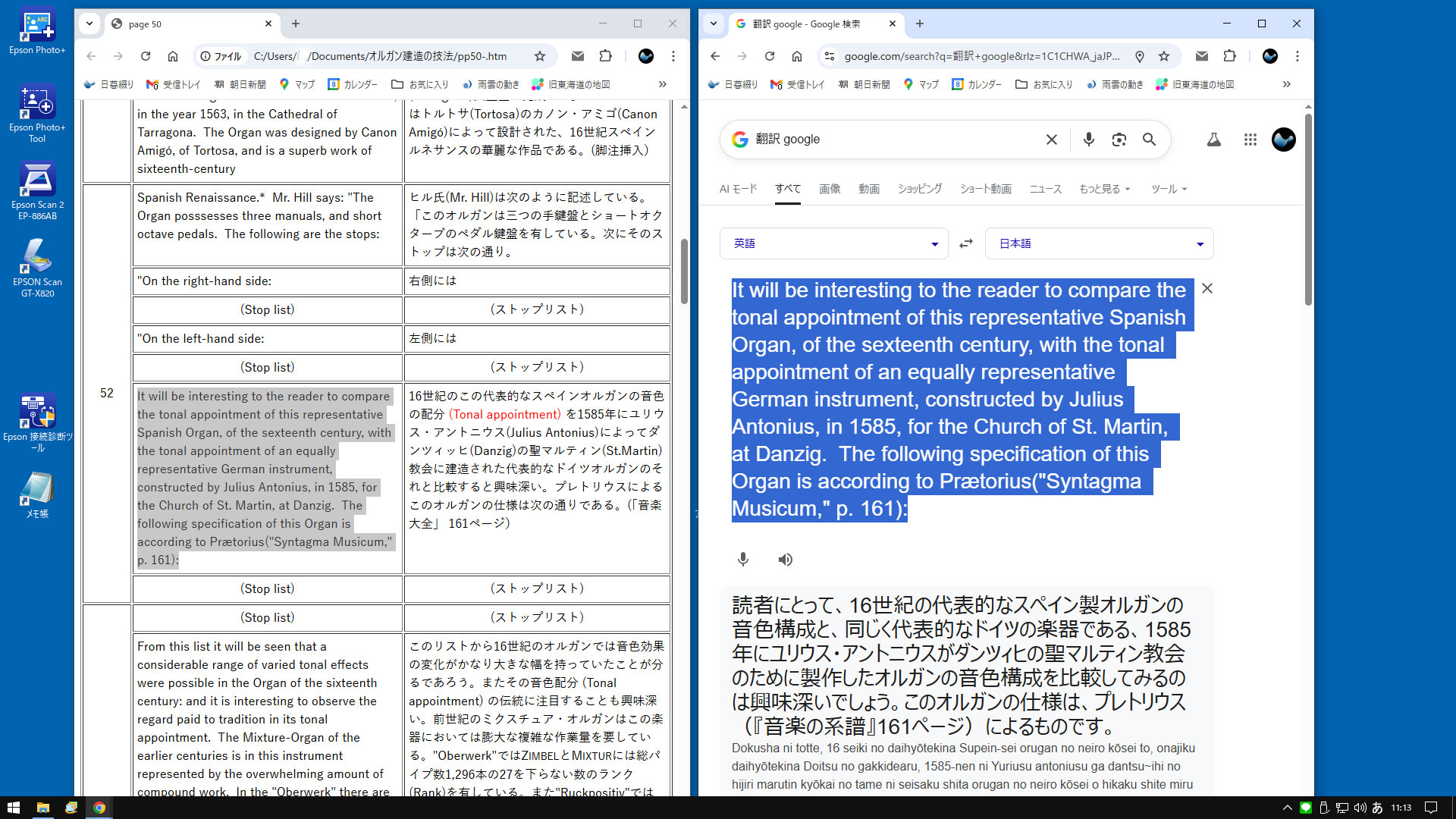Click the swap languages arrows icon
Viewport: 1456px width, 819px height.
966,243
